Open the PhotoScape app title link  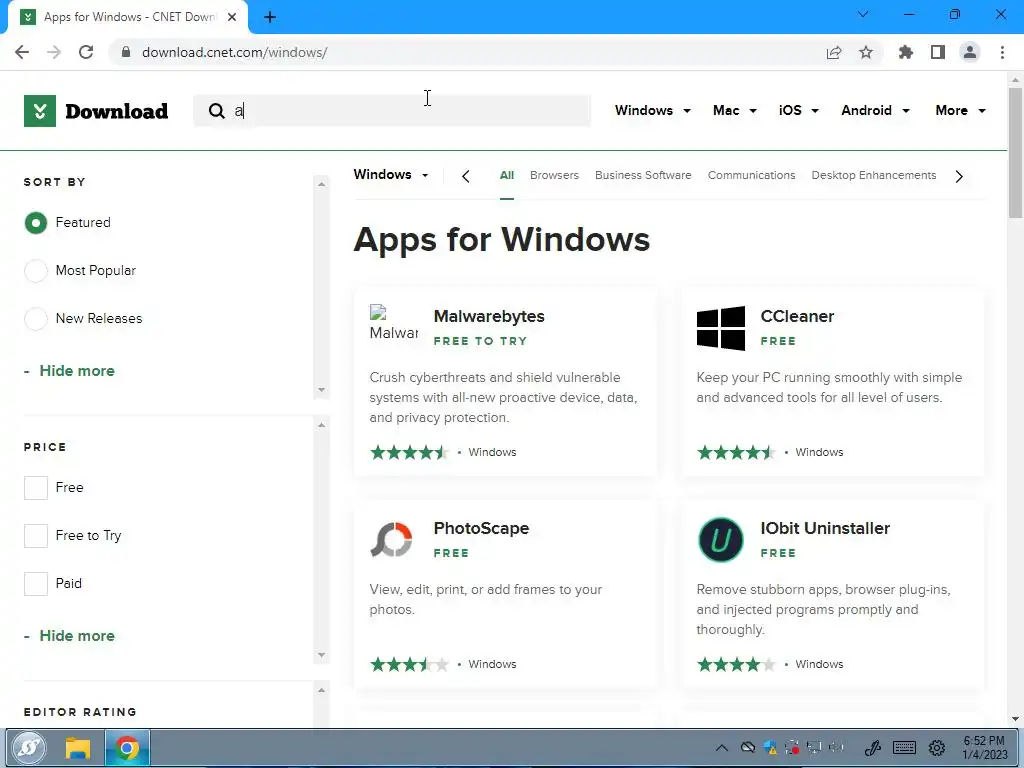pyautogui.click(x=481, y=528)
